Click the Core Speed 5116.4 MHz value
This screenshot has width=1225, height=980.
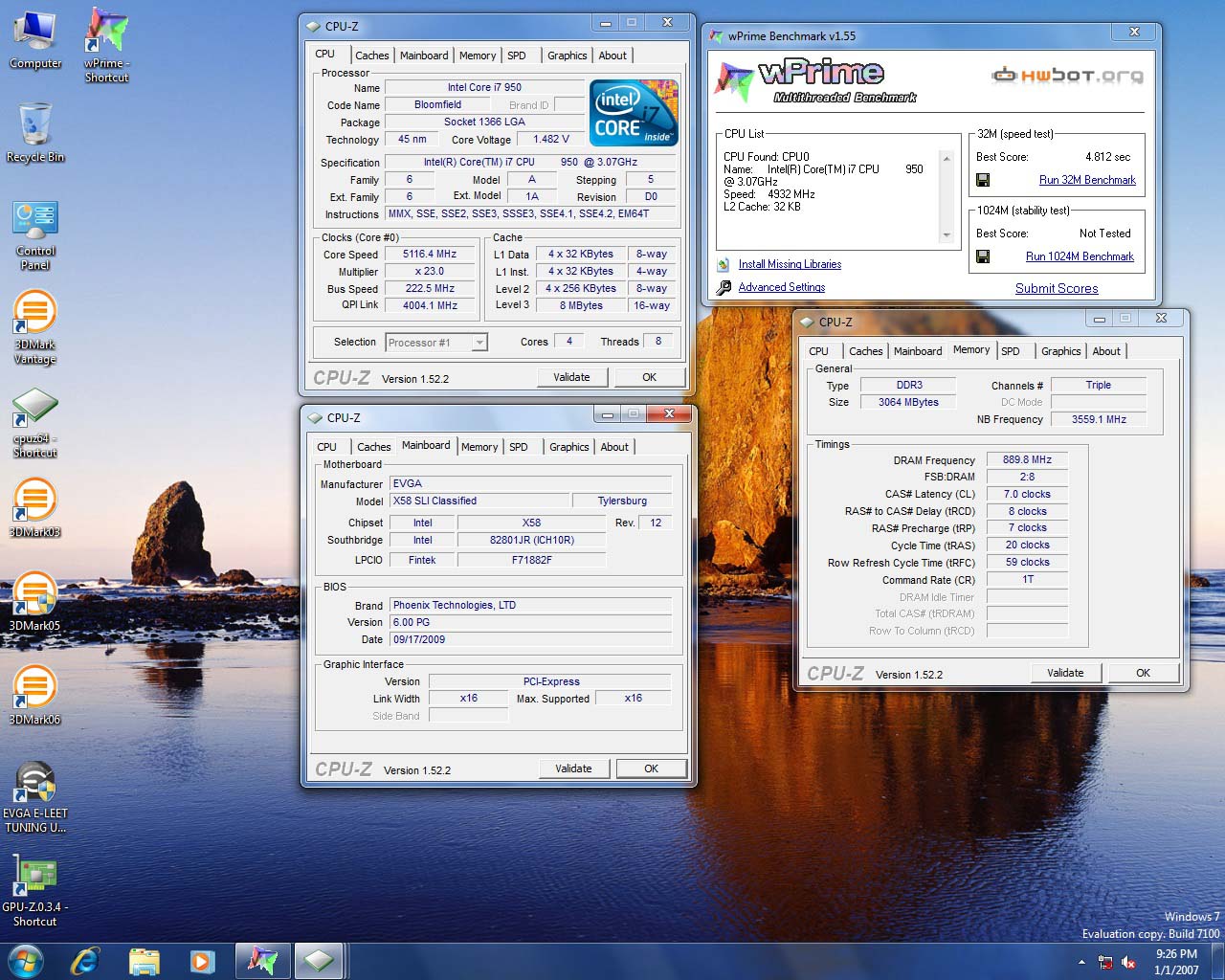(430, 255)
